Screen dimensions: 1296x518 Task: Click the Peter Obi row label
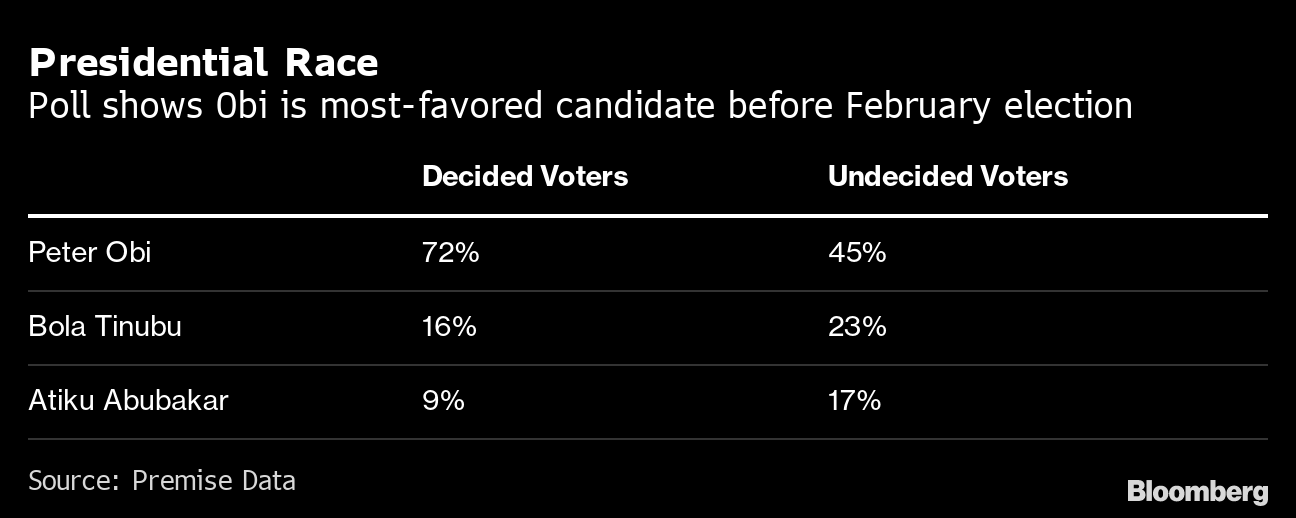[x=89, y=252]
